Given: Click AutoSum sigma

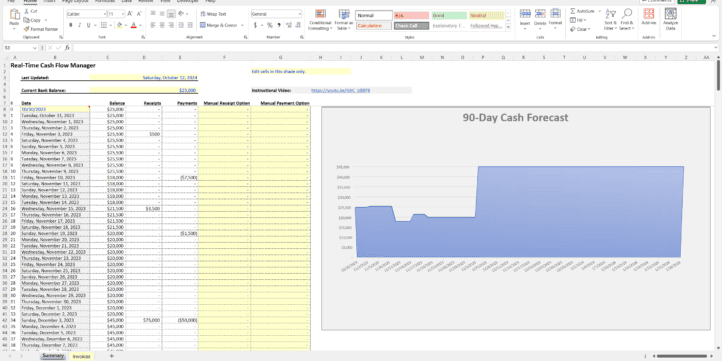Looking at the screenshot, I should (x=573, y=11).
